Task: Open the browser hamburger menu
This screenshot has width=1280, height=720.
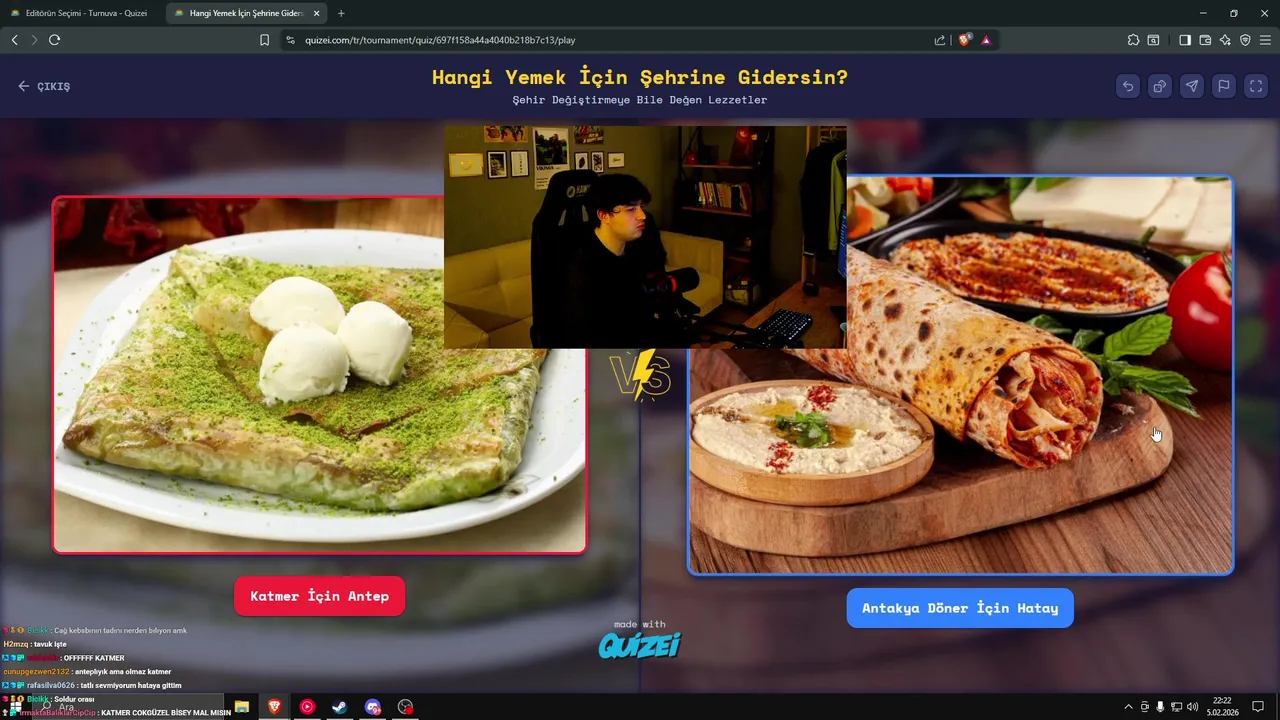Action: click(1265, 40)
